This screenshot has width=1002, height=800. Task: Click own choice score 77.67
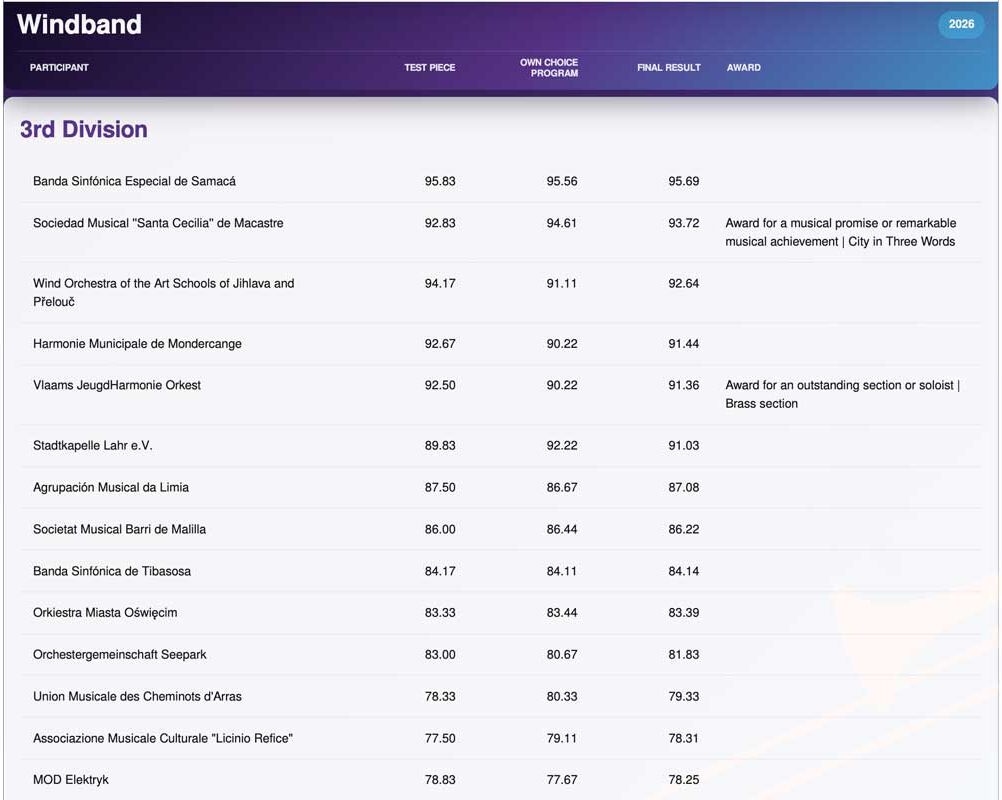point(562,780)
